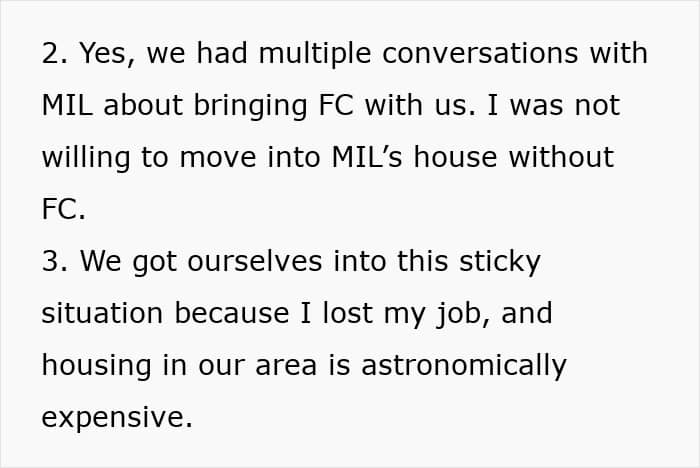Click the standalone "FC." line

[64, 210]
